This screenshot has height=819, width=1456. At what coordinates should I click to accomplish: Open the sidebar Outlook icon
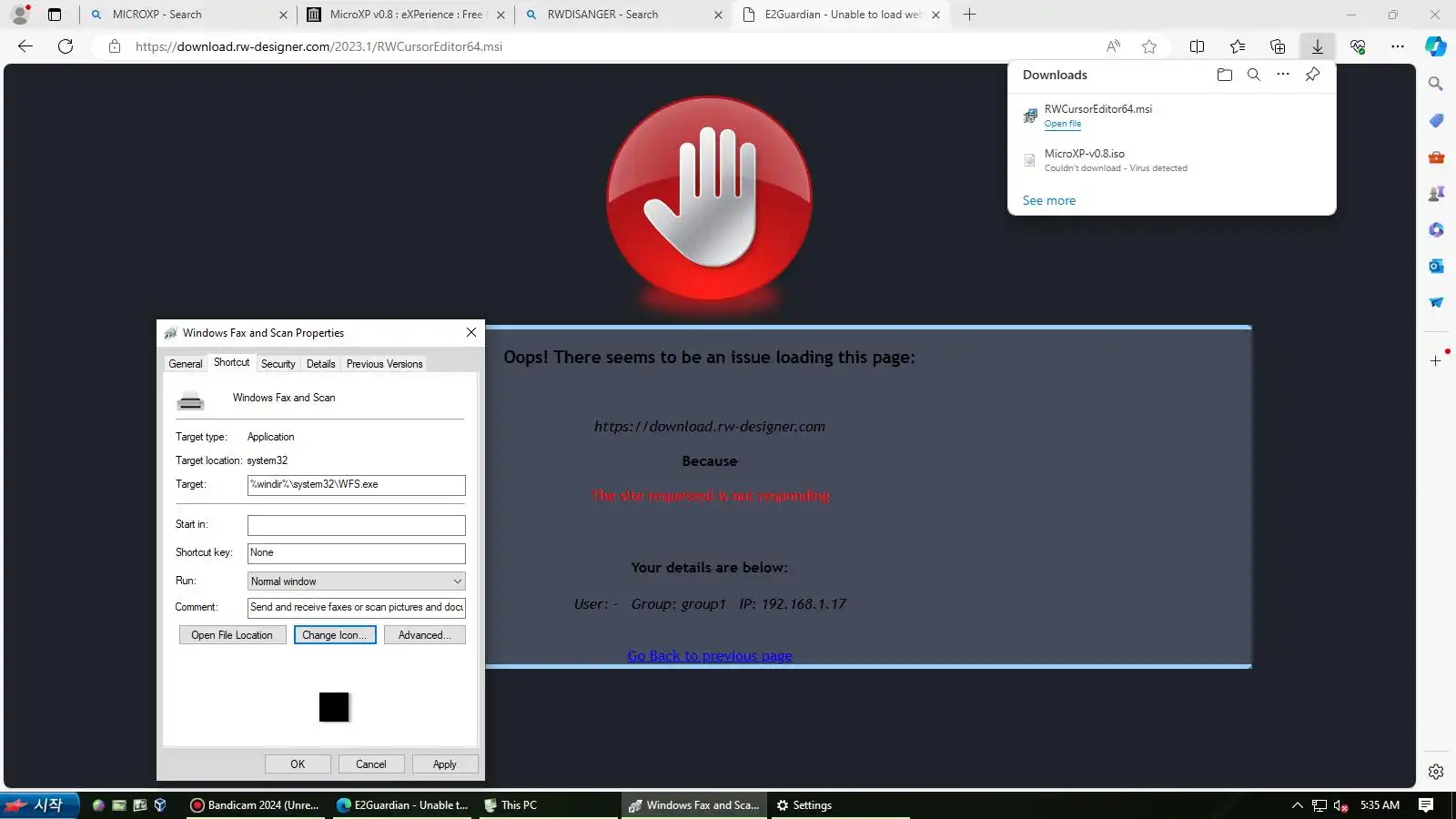[x=1436, y=266]
